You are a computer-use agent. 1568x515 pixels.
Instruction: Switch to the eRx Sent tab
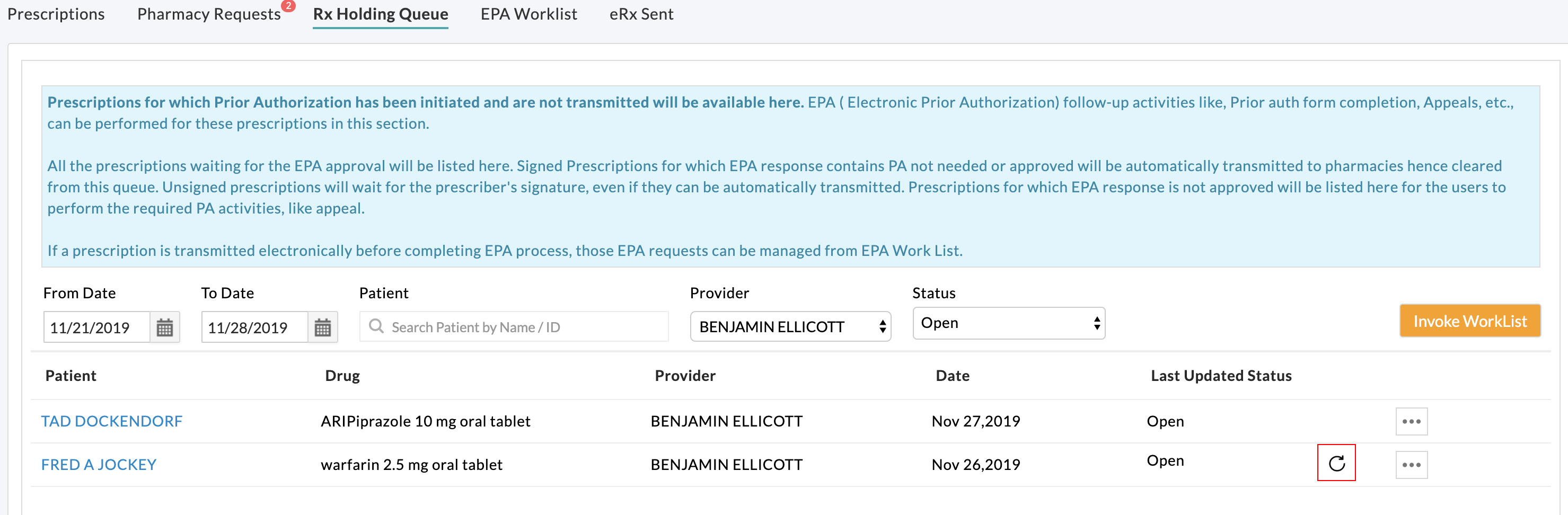pyautogui.click(x=641, y=14)
